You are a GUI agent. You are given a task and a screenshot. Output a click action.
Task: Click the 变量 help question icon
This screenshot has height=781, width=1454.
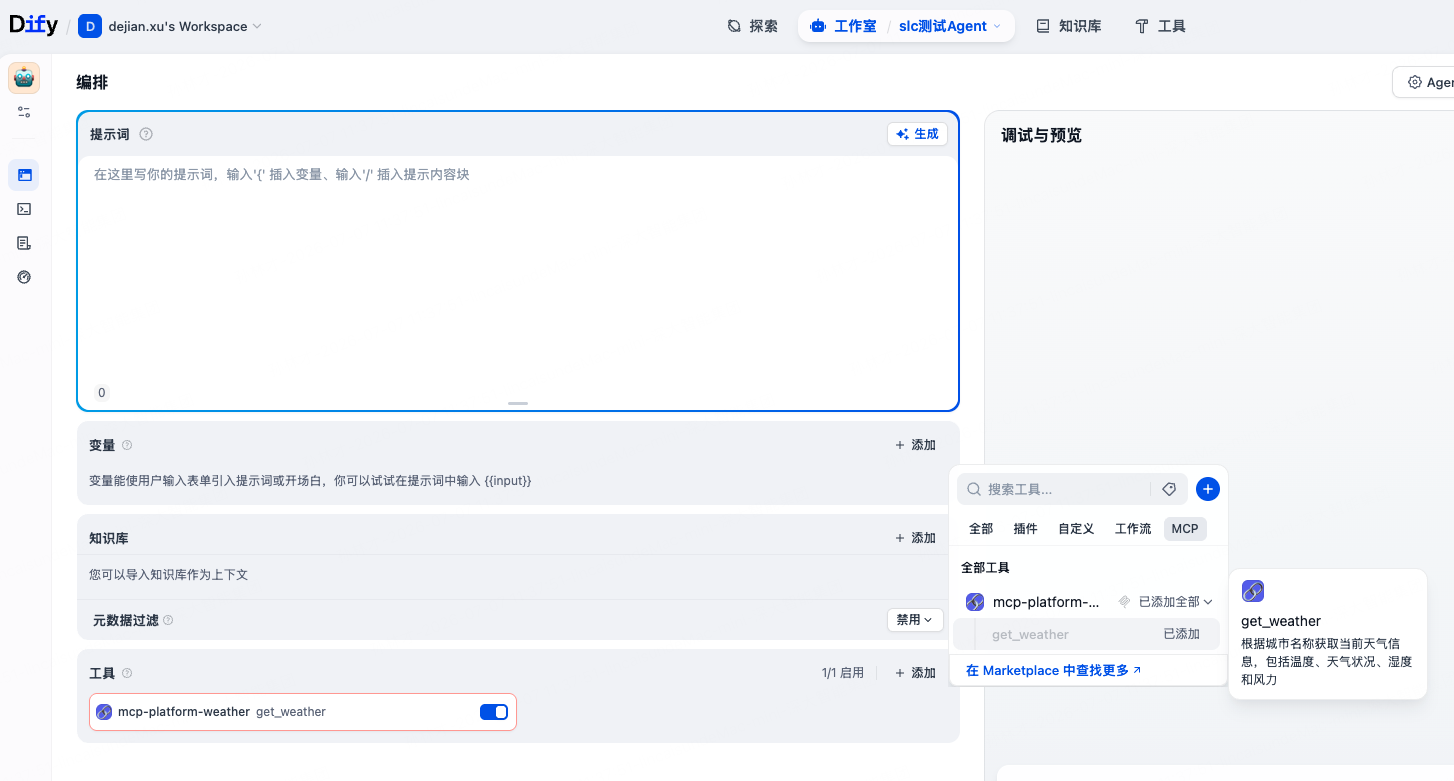pyautogui.click(x=127, y=445)
